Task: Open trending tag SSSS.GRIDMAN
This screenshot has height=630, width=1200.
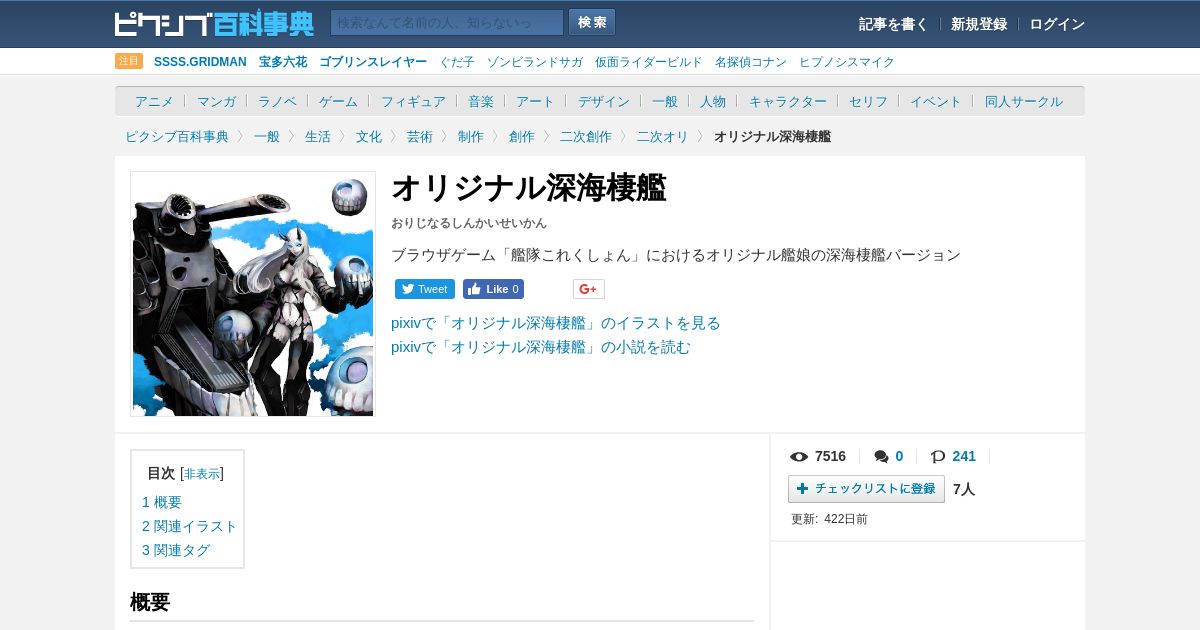Action: point(200,62)
